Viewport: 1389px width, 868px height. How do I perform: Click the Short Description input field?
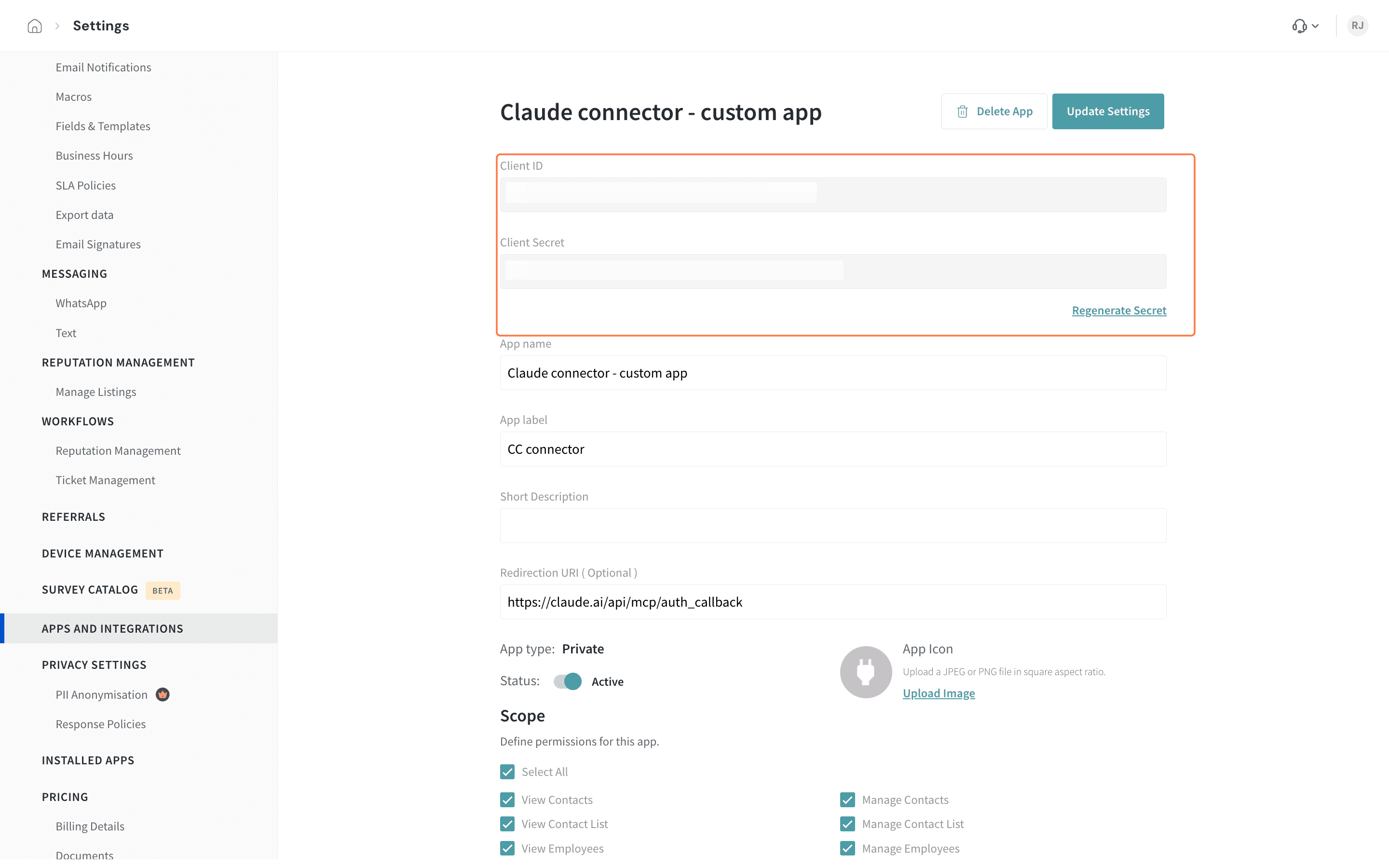833,525
